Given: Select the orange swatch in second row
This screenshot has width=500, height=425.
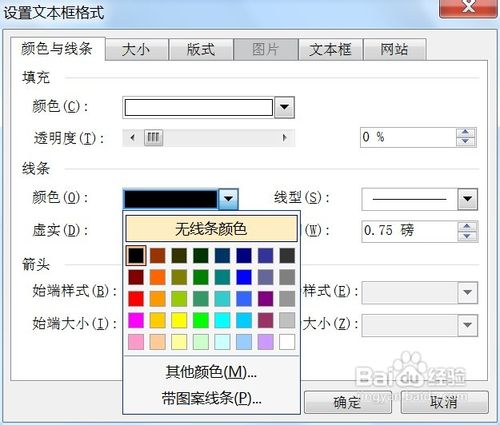Looking at the screenshot, I should [x=157, y=277].
